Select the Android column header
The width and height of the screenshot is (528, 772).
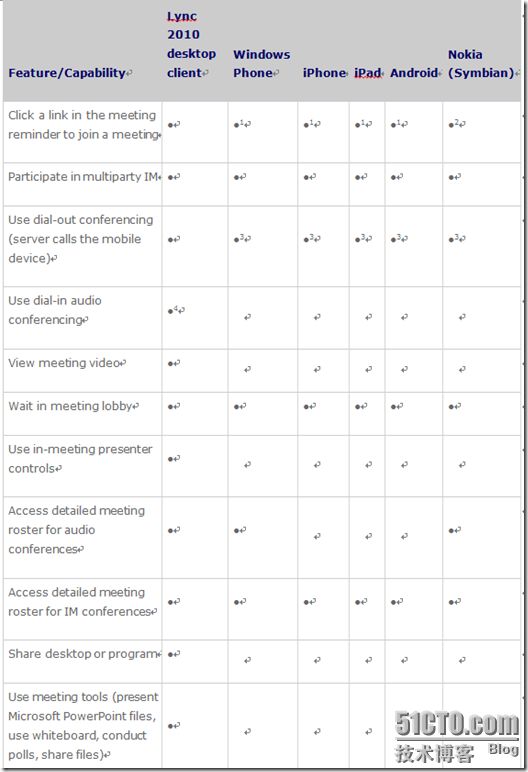point(414,73)
